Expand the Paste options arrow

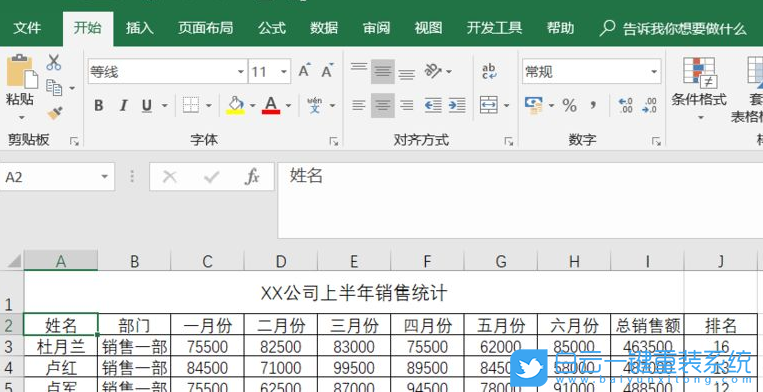tap(21, 118)
